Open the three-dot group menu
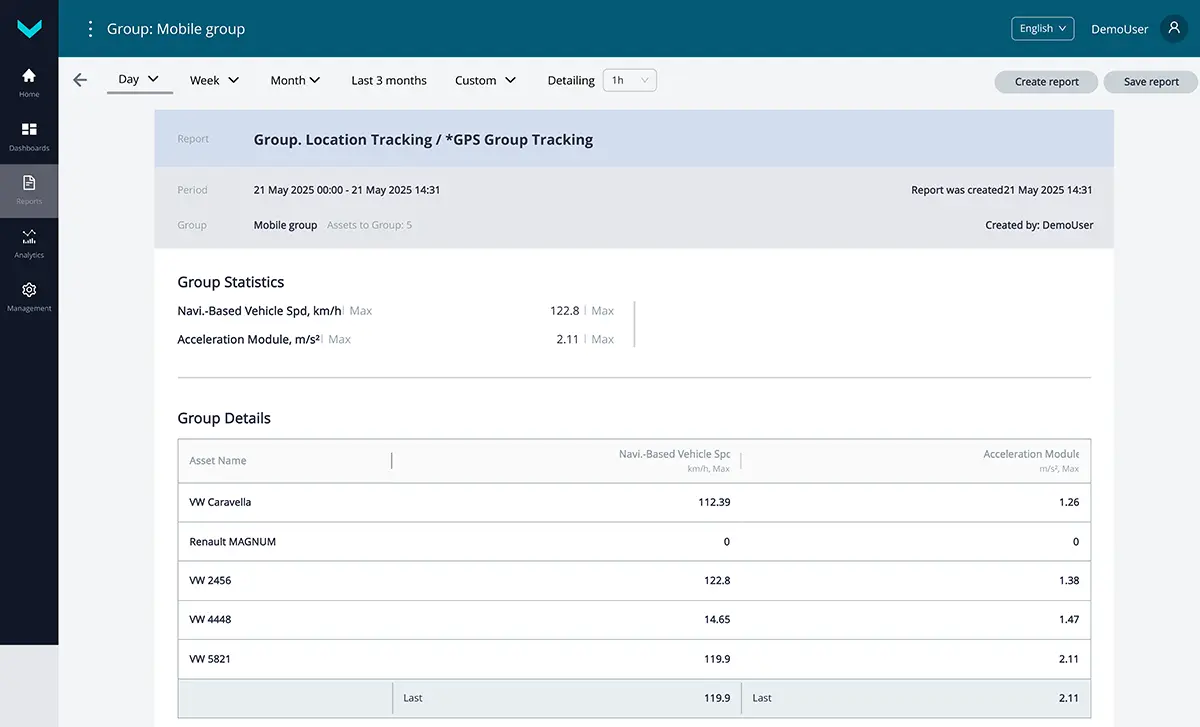This screenshot has width=1200, height=727. (x=90, y=29)
